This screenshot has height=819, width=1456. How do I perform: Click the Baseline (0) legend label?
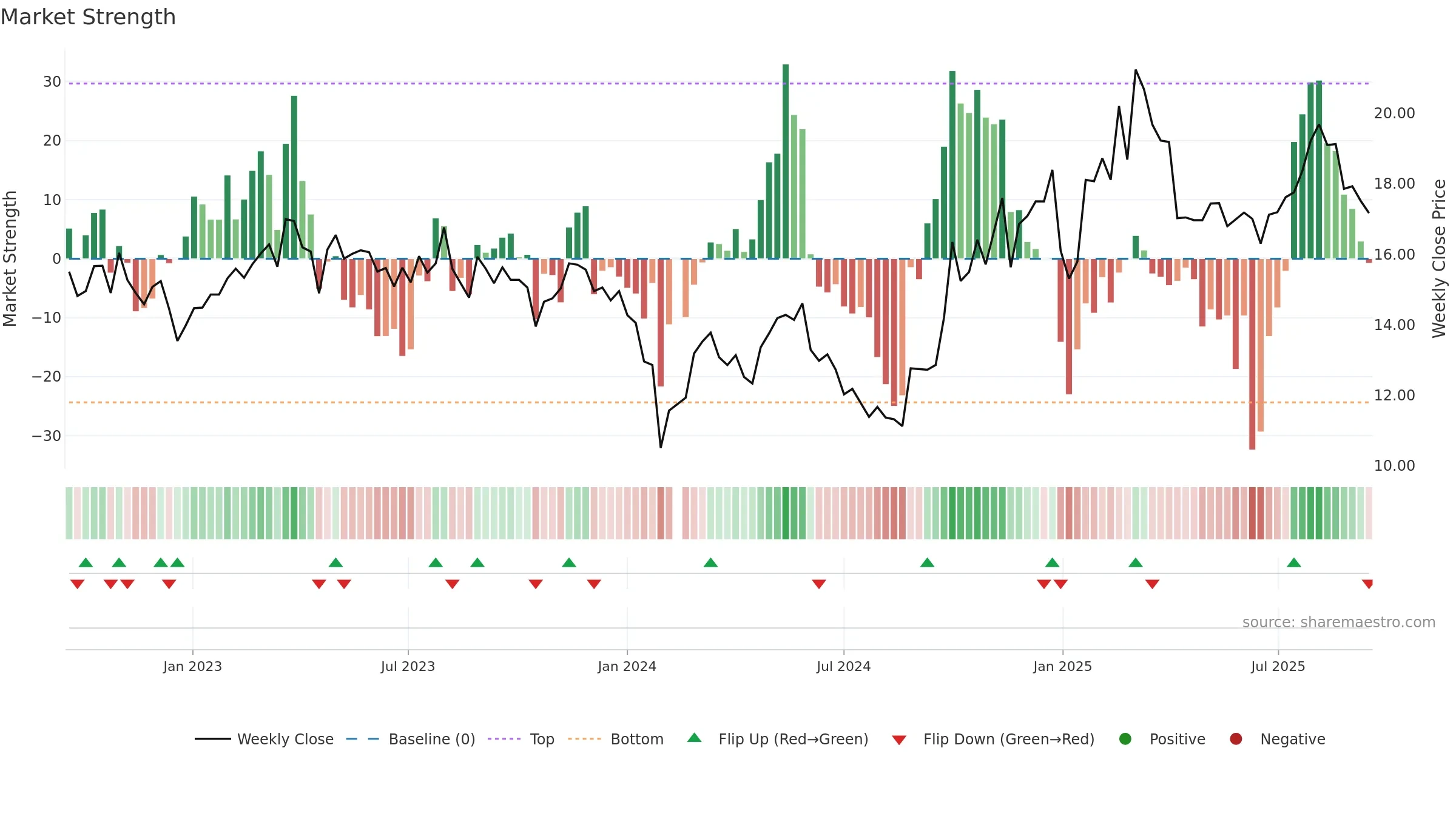pos(431,739)
